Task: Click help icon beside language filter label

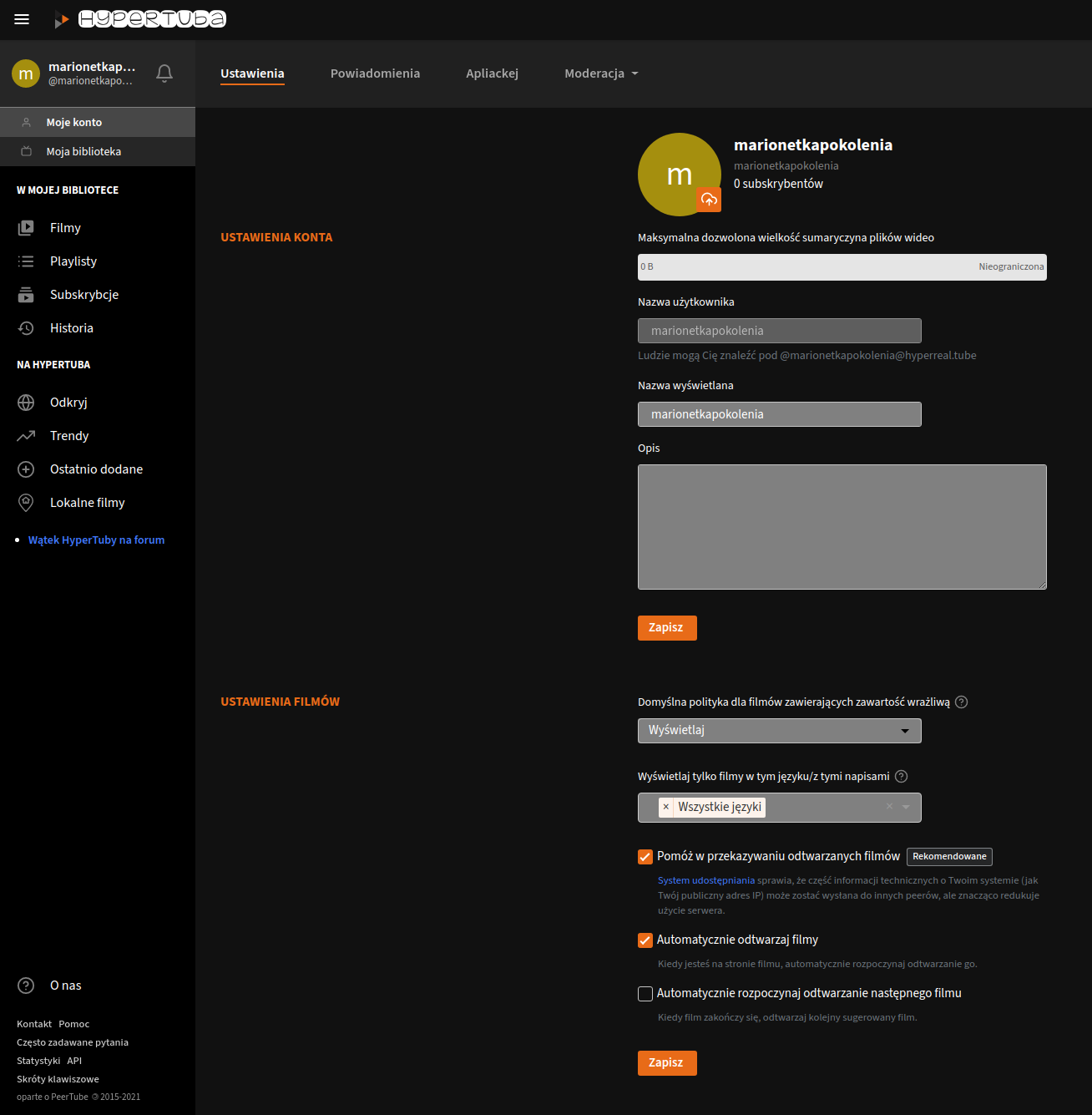Action: 902,776
